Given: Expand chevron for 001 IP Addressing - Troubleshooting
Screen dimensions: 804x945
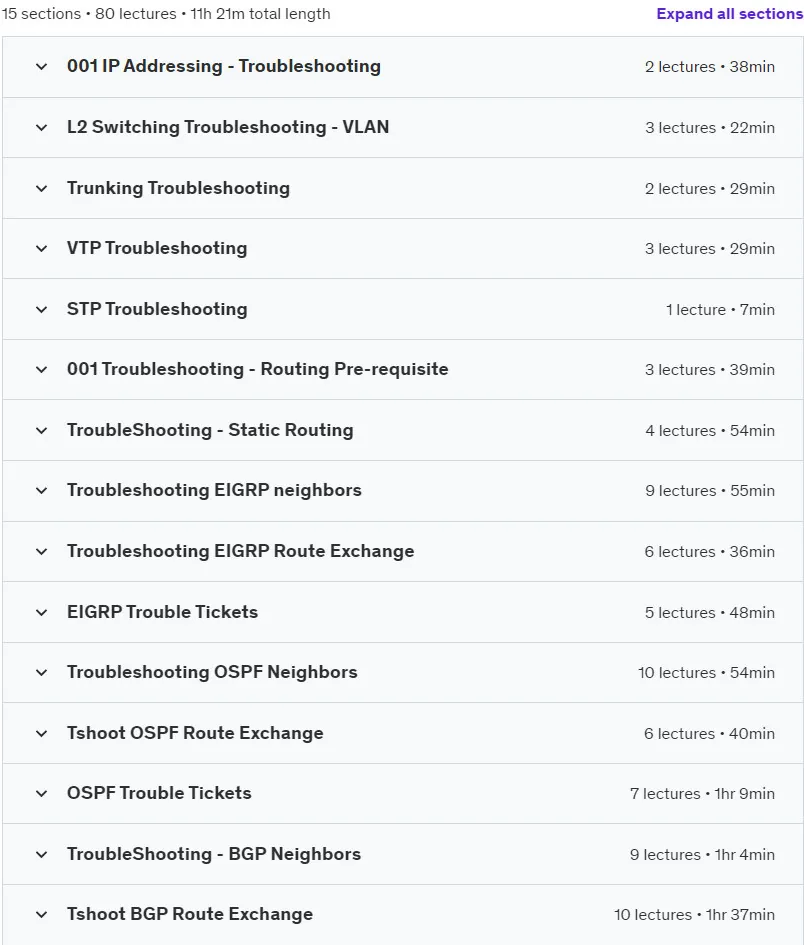Looking at the screenshot, I should [42, 66].
